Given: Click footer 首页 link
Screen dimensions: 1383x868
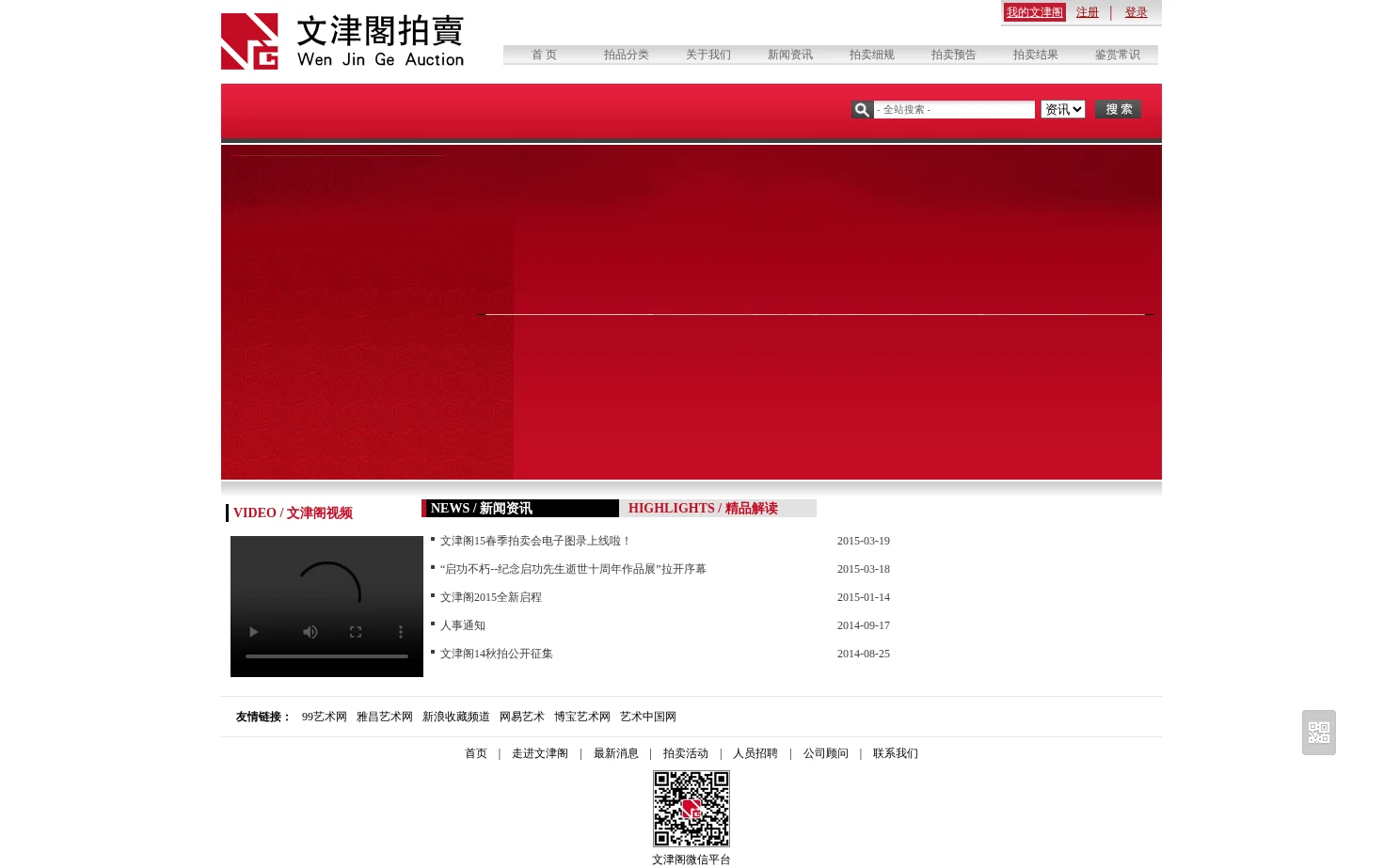Looking at the screenshot, I should coord(476,753).
